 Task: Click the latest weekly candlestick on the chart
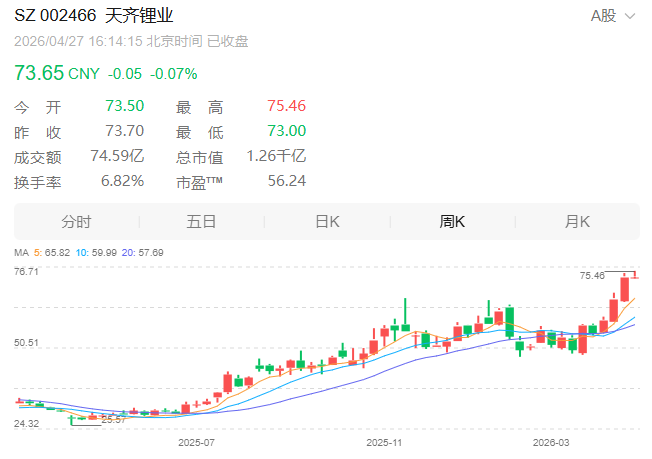tap(635, 275)
